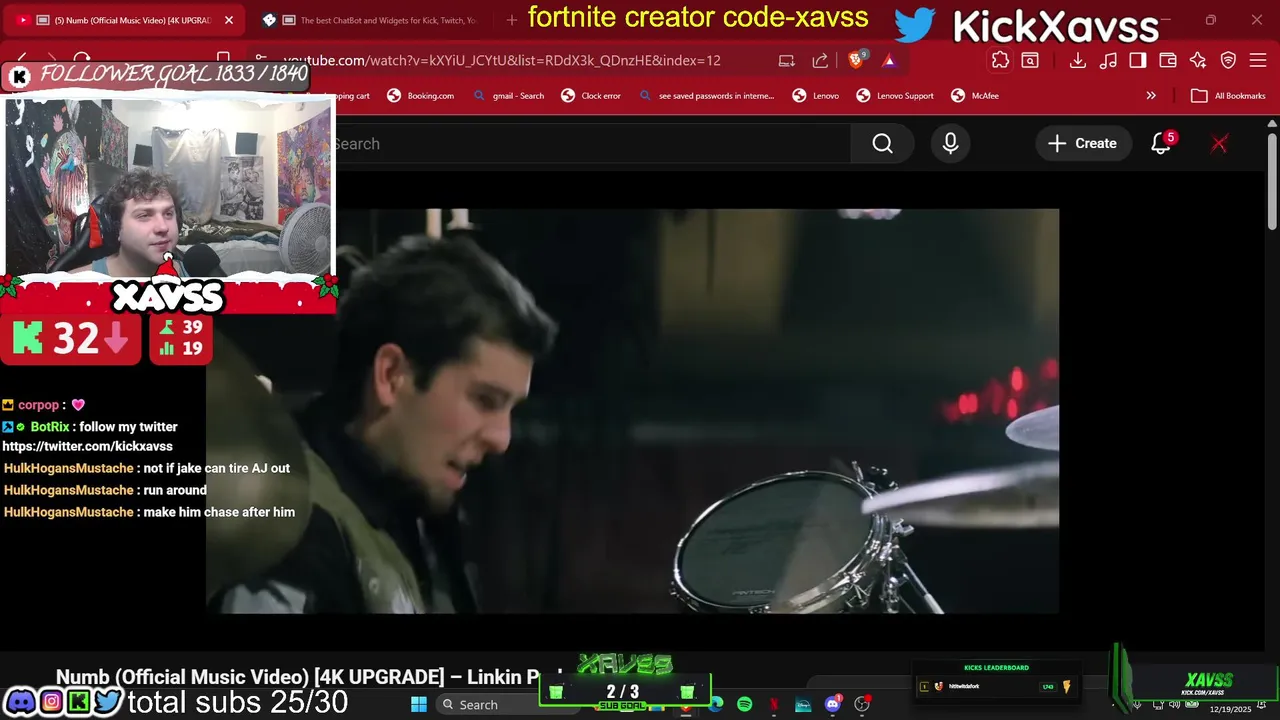Open Downloads icon in Brave toolbar
The image size is (1280, 720).
[x=1077, y=60]
